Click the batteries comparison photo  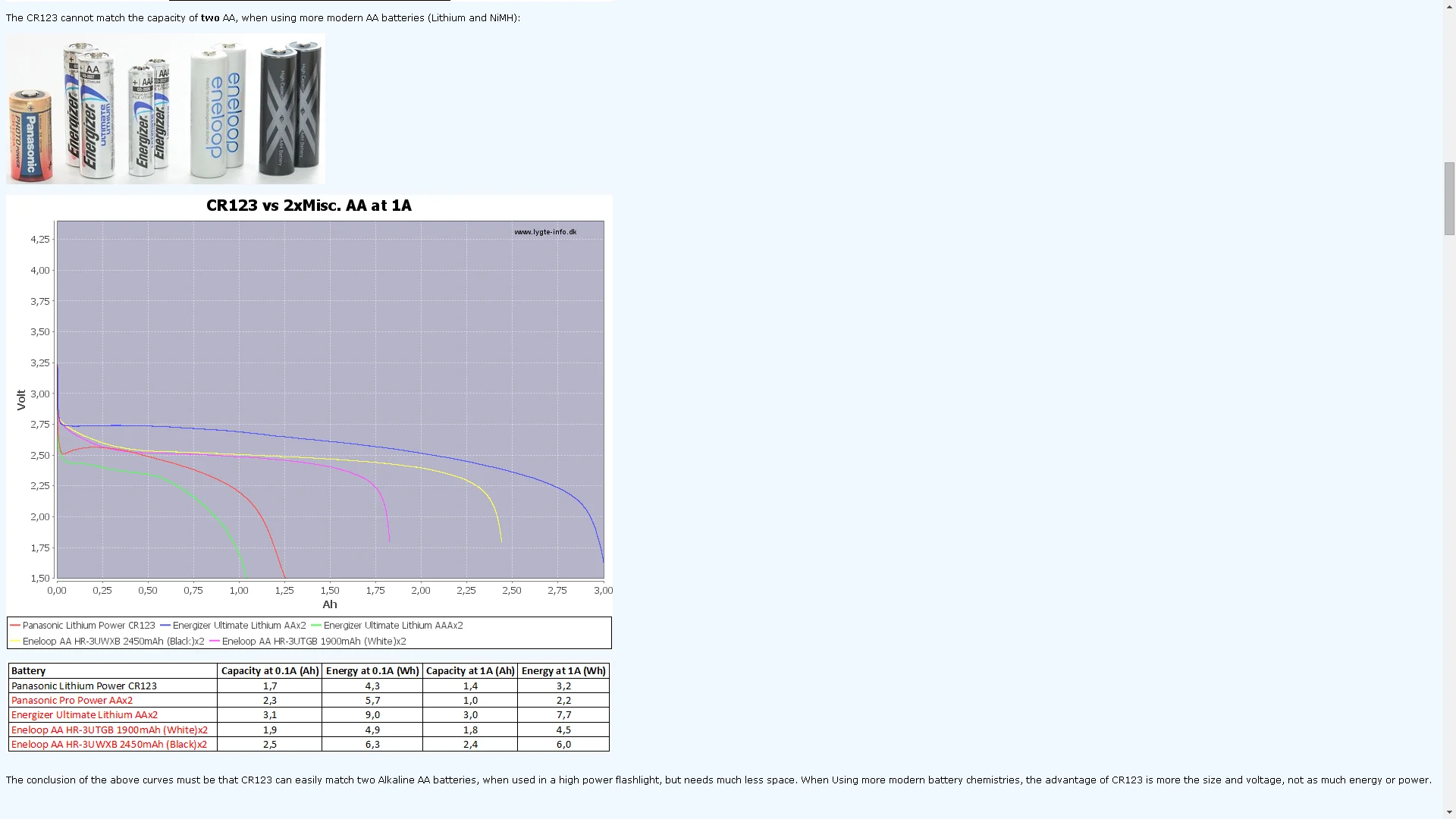tap(165, 108)
